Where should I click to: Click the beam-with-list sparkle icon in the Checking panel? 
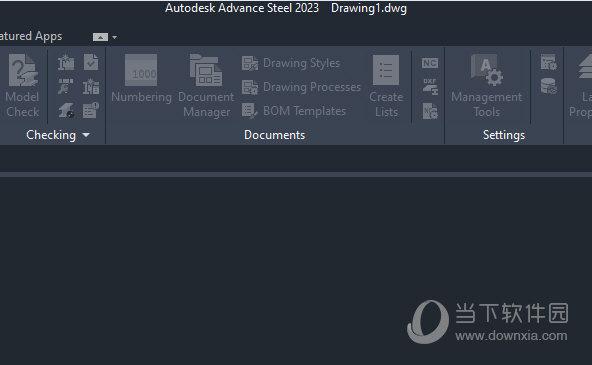(91, 86)
